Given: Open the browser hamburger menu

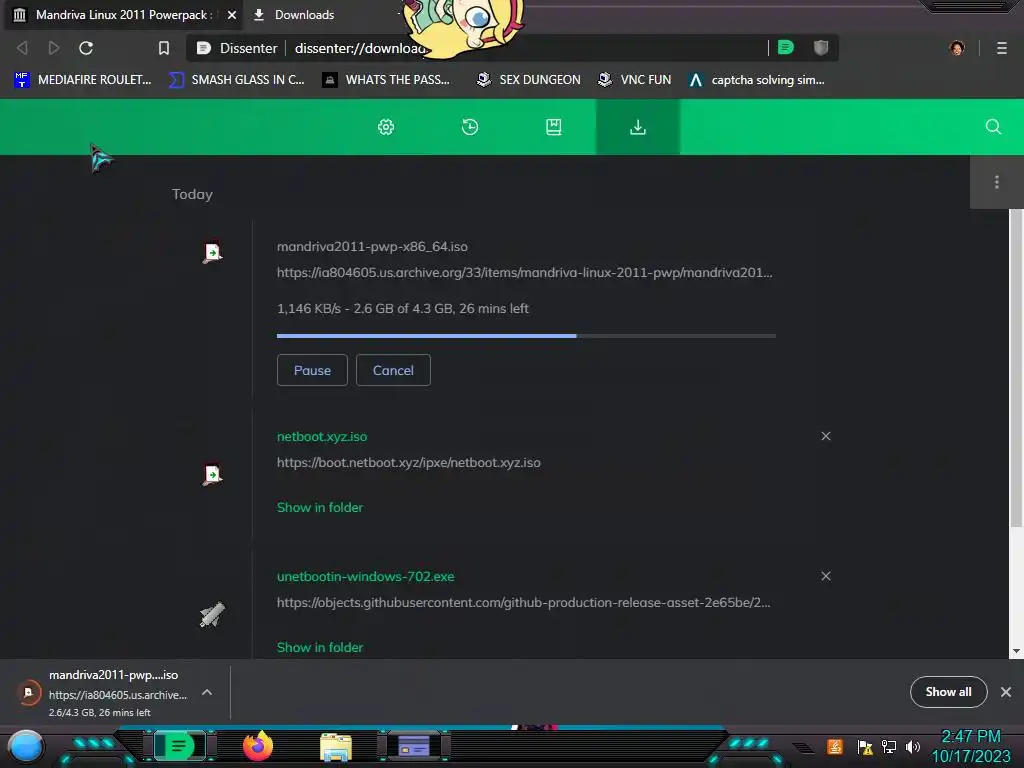Looking at the screenshot, I should pos(1001,48).
